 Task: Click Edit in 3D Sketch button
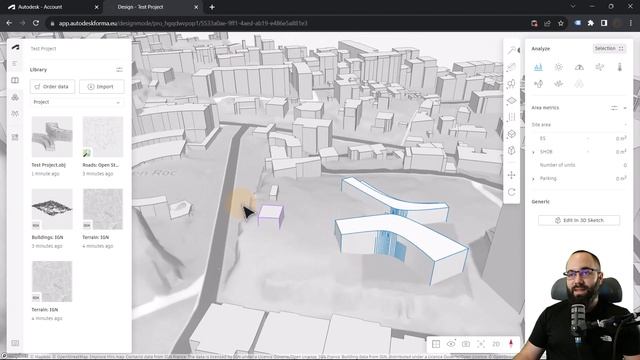click(579, 220)
